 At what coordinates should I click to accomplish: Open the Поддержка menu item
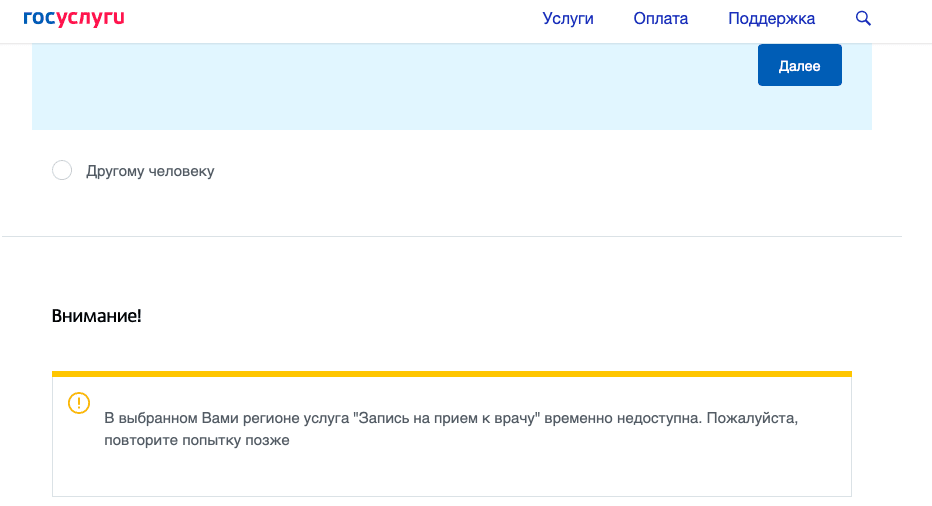coord(771,18)
